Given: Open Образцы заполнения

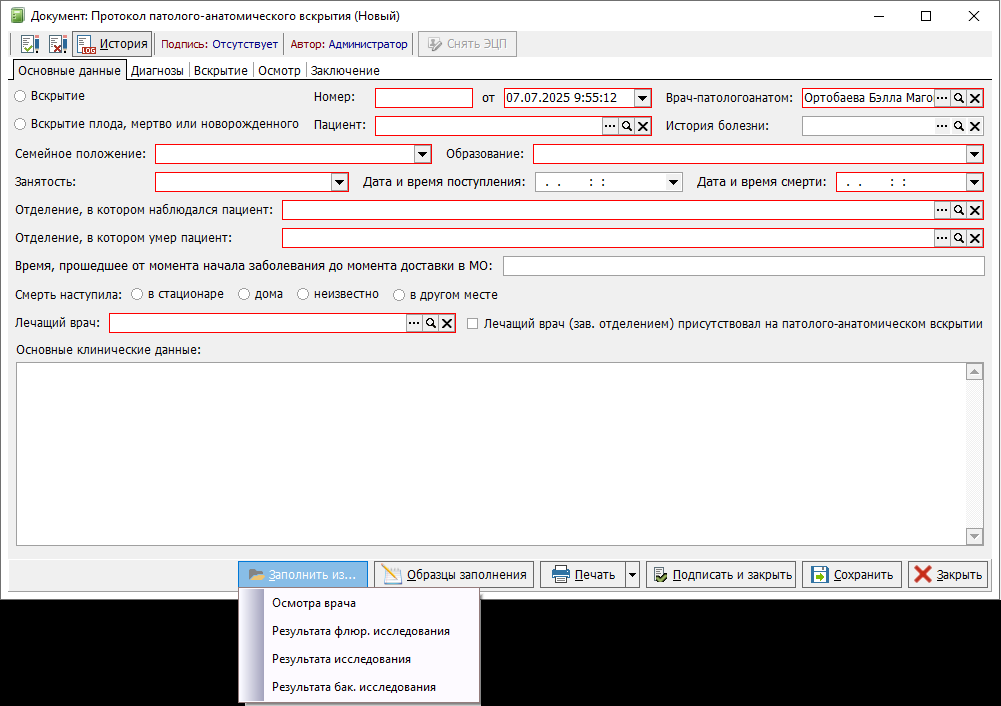Looking at the screenshot, I should click(454, 575).
